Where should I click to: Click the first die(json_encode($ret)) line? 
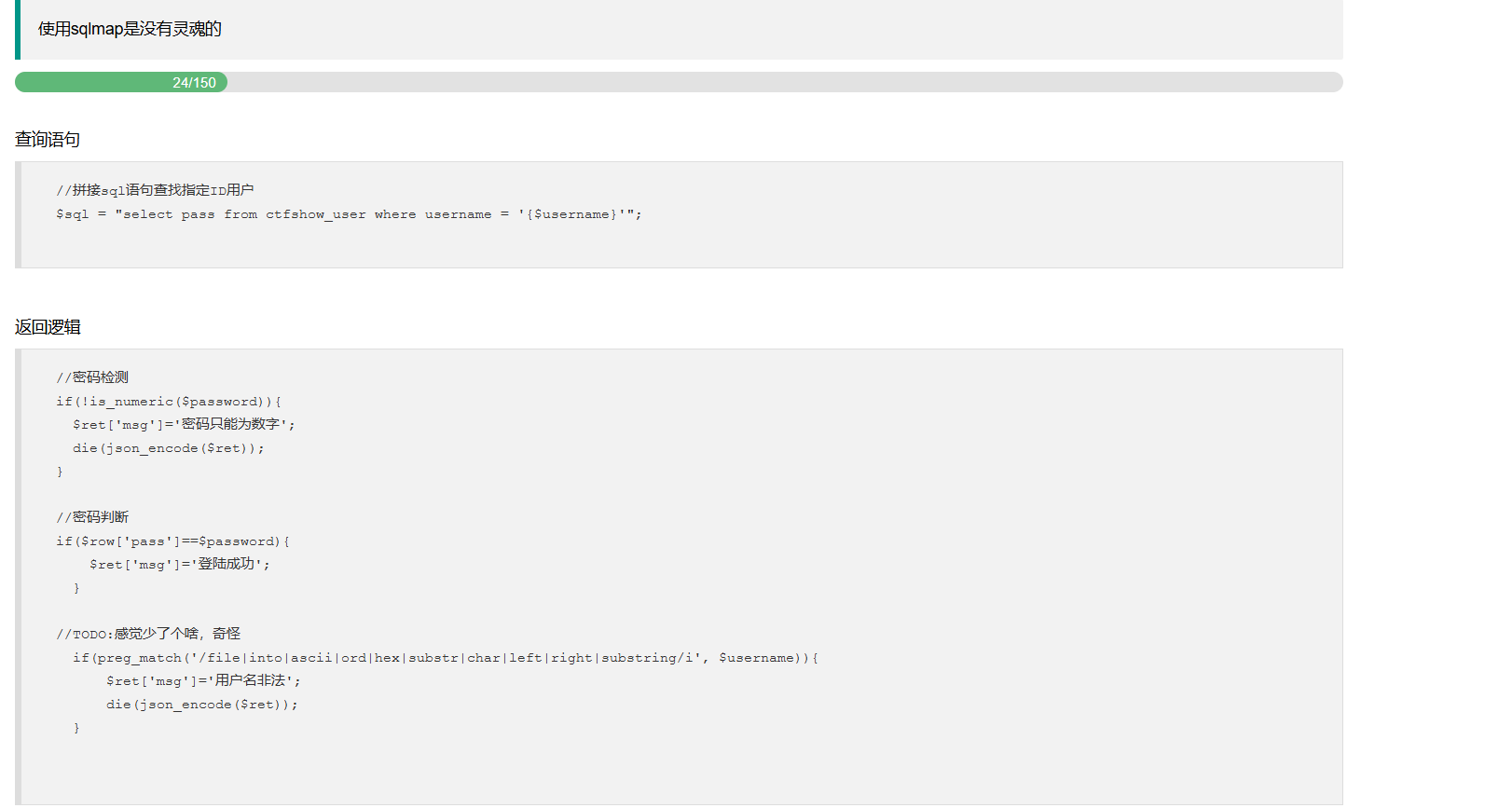point(169,448)
